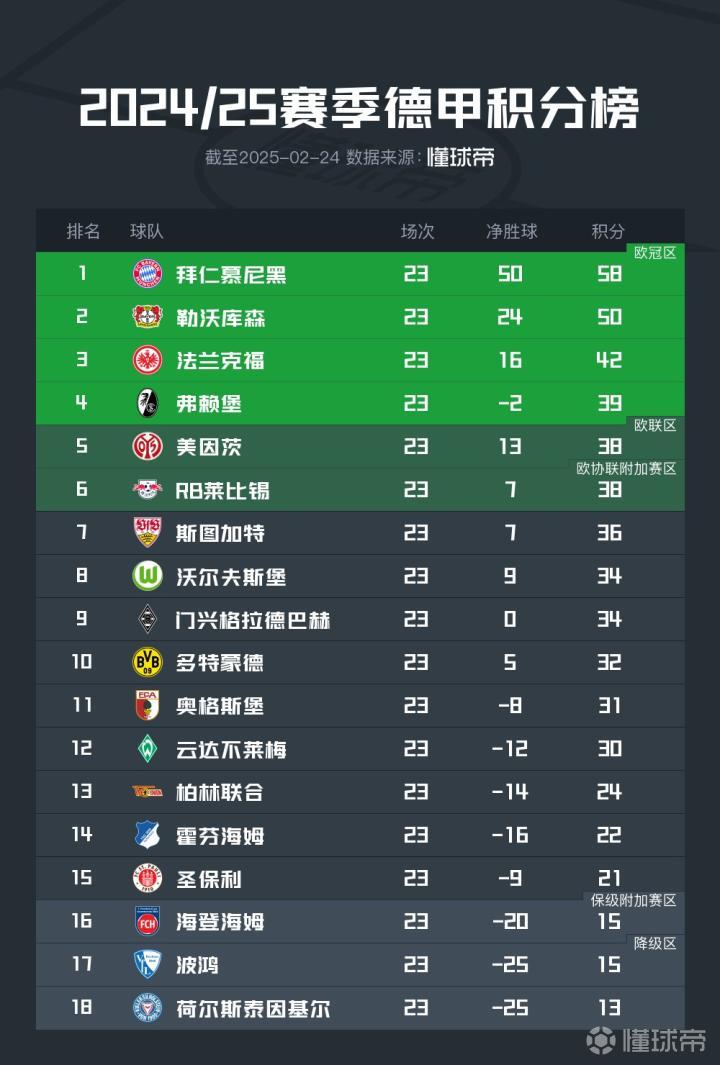The width and height of the screenshot is (720, 1065).
Task: Select the 积分 column header
Action: [608, 232]
